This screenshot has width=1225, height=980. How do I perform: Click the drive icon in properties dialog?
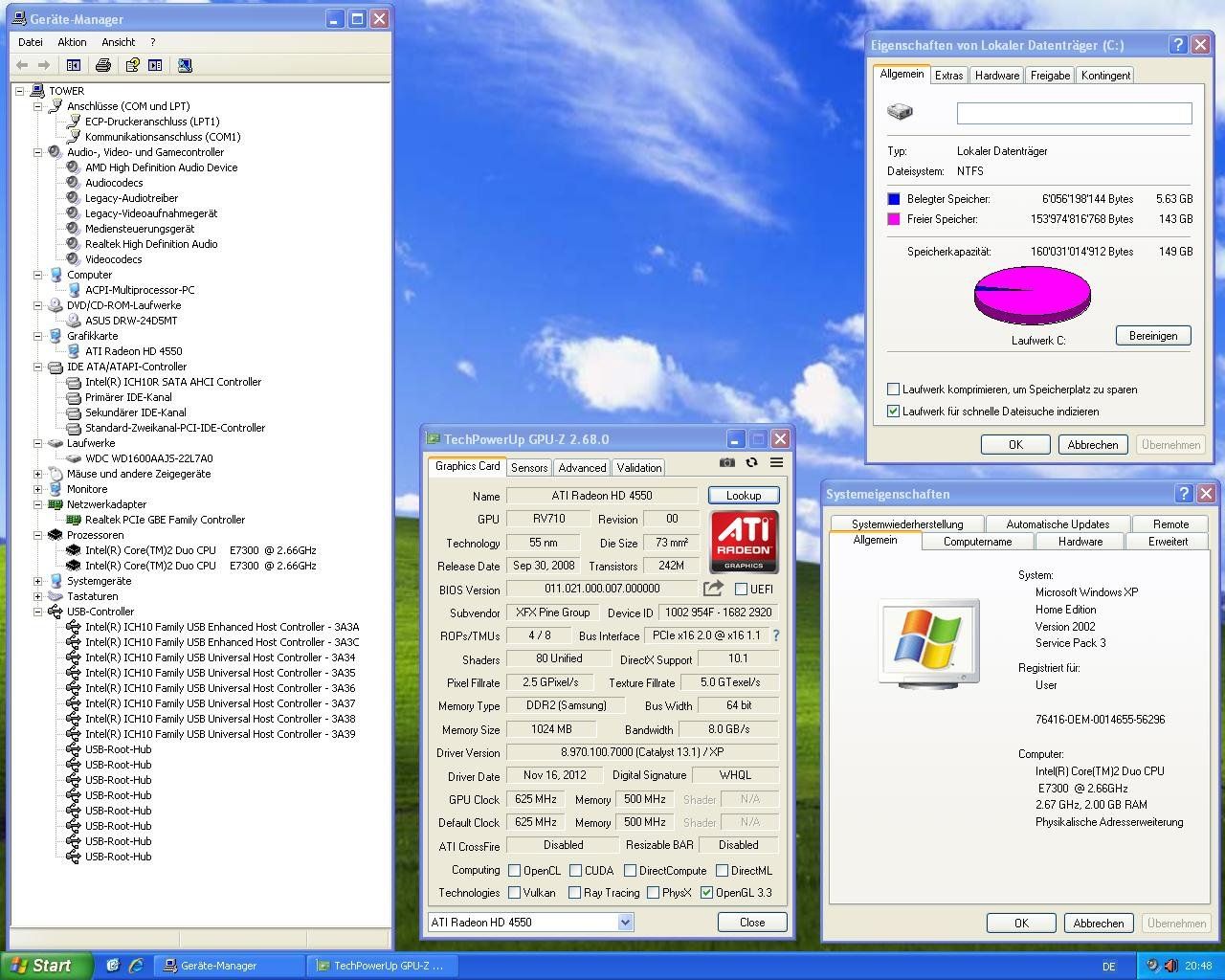coord(900,112)
